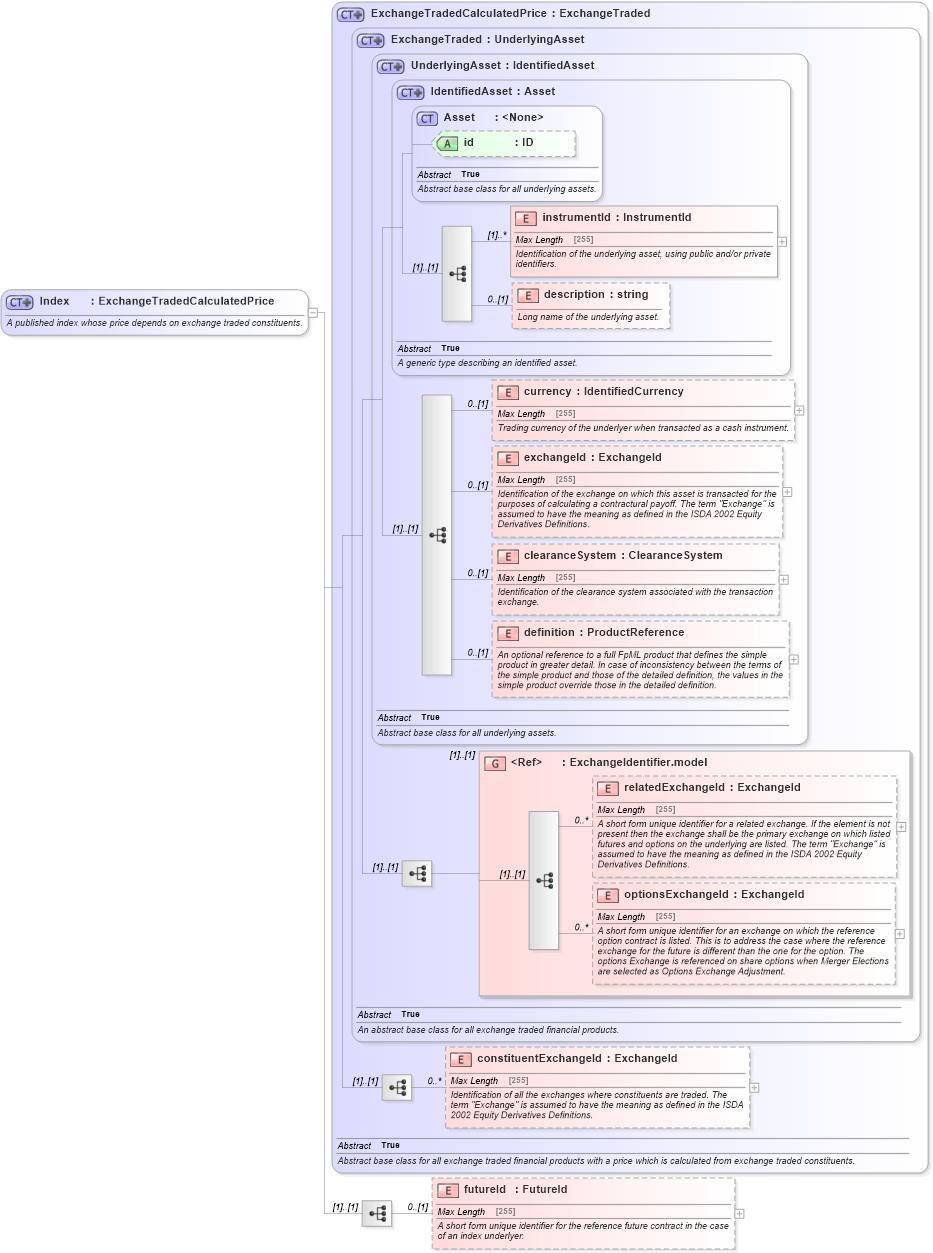Click the optionsExchangeId element name
Viewport: 933px width, 1253px height.
point(677,894)
